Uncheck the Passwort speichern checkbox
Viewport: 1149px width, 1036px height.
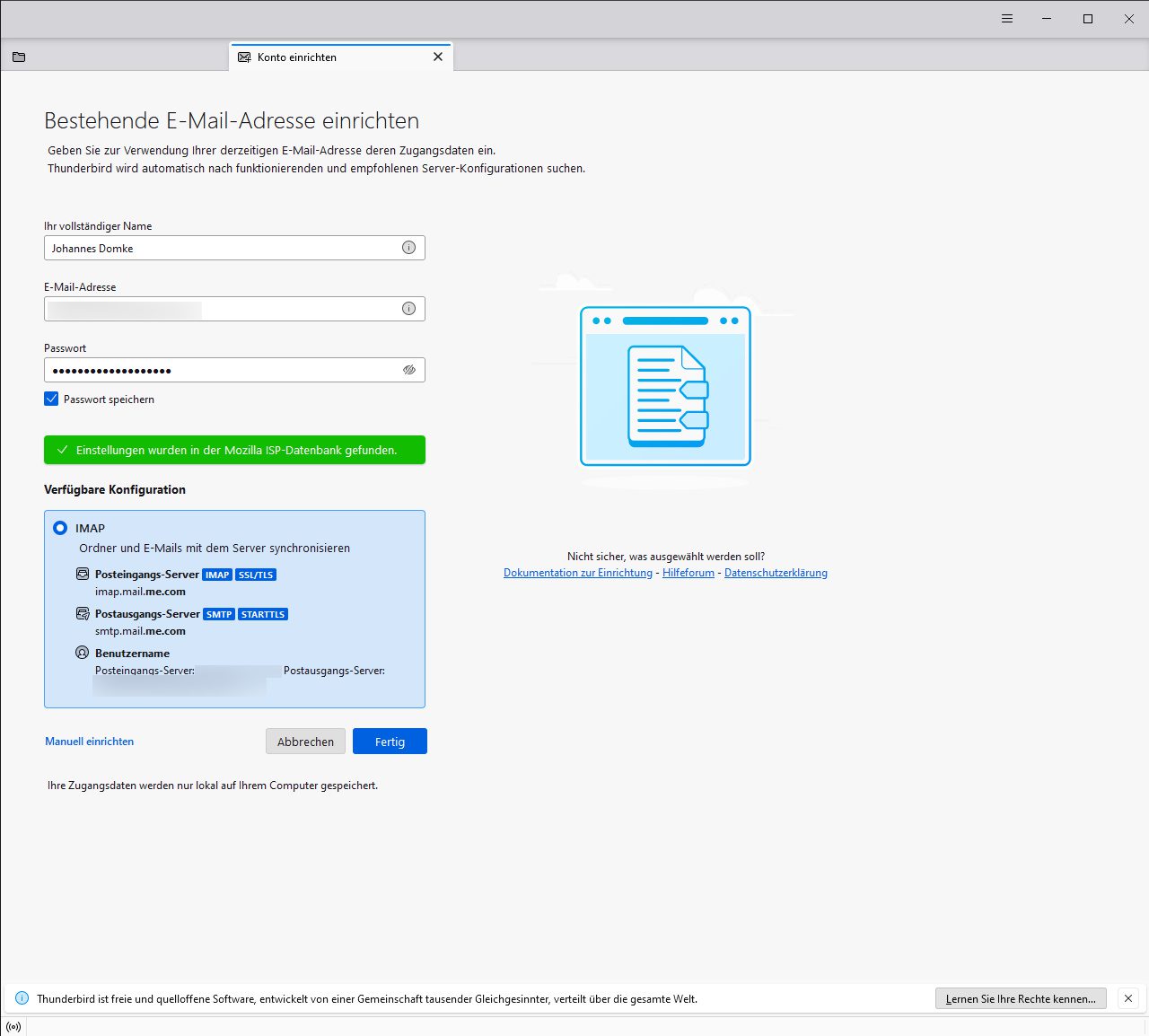pos(51,399)
